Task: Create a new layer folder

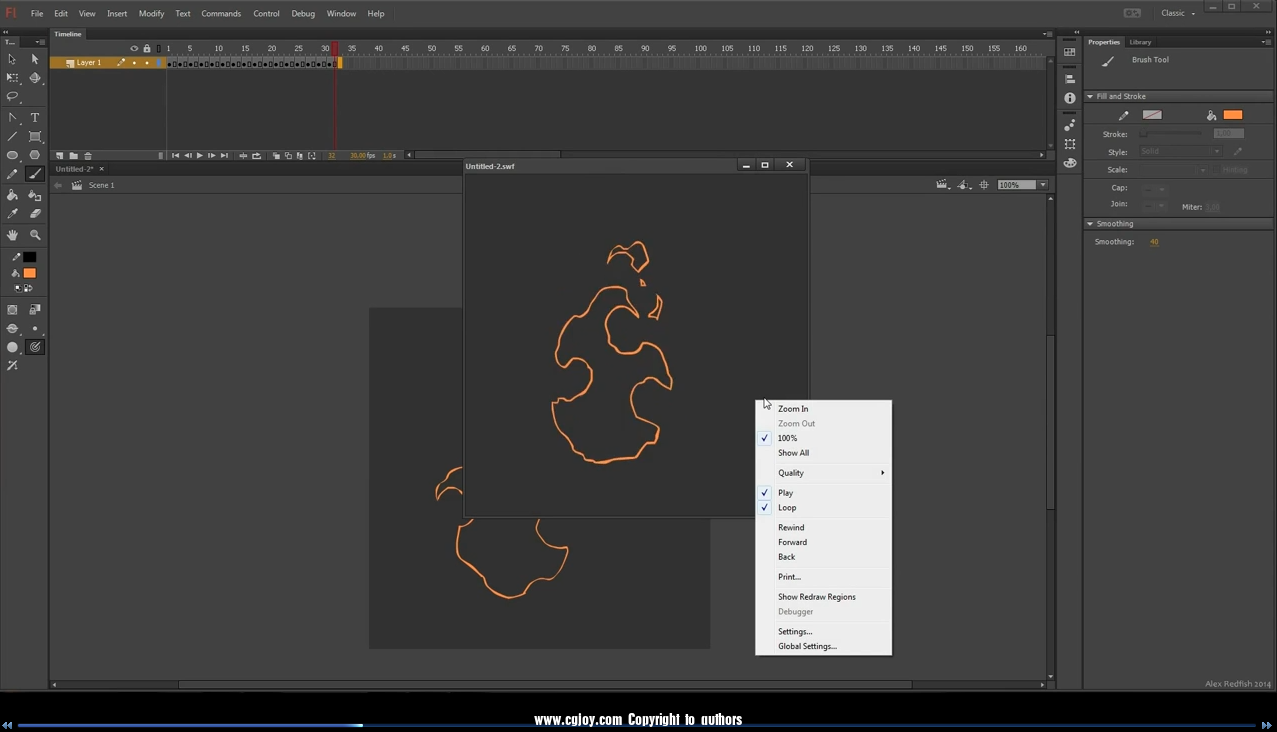Action: (73, 156)
